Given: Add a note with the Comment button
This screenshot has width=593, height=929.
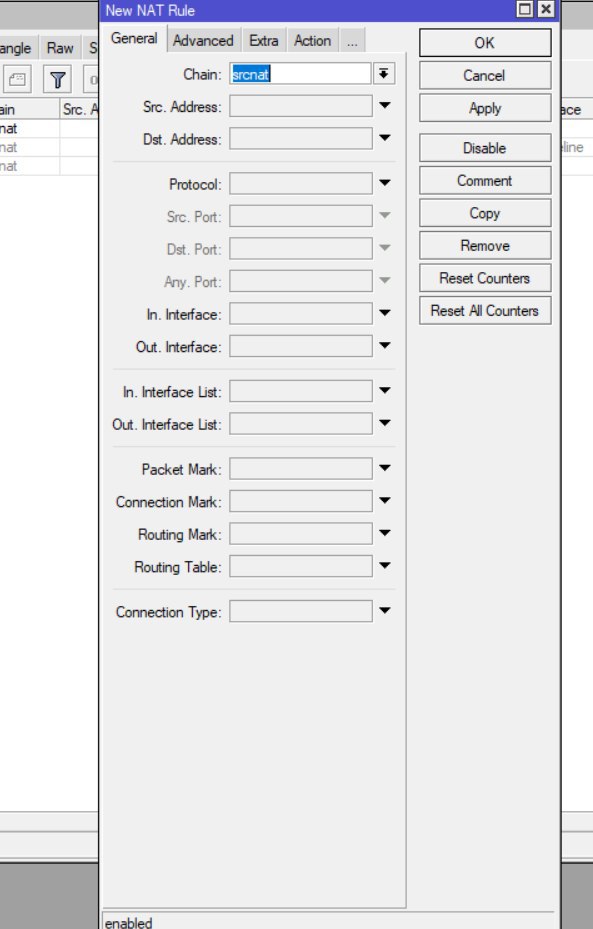Looking at the screenshot, I should click(x=485, y=181).
